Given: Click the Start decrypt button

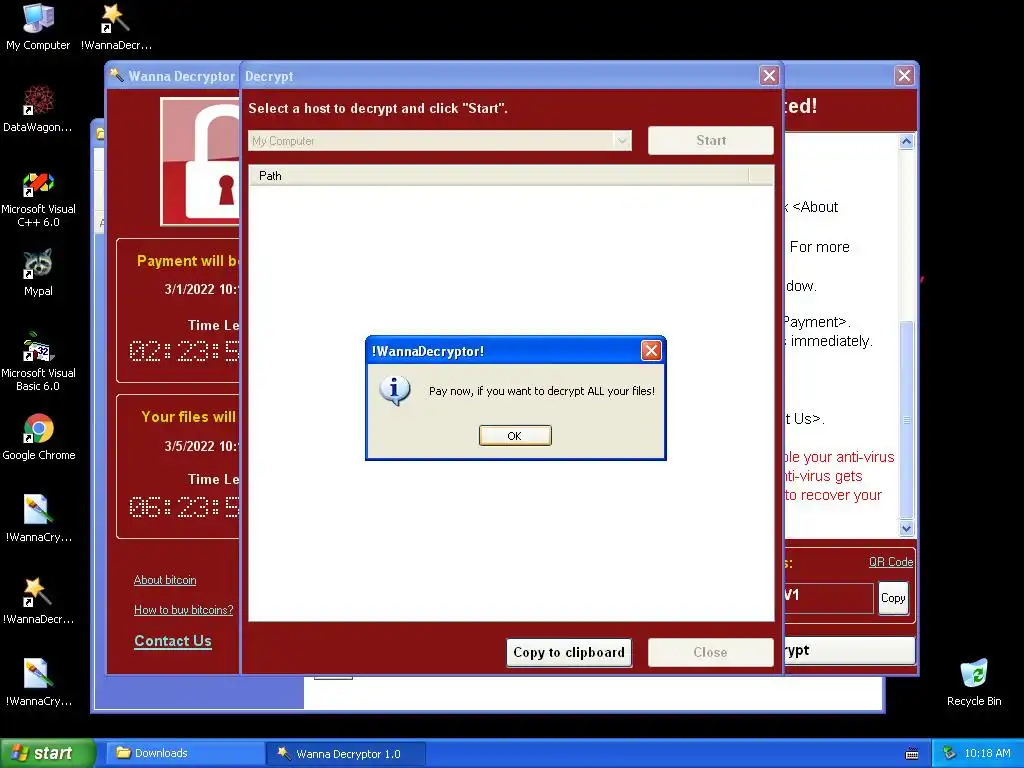Looking at the screenshot, I should pos(711,140).
